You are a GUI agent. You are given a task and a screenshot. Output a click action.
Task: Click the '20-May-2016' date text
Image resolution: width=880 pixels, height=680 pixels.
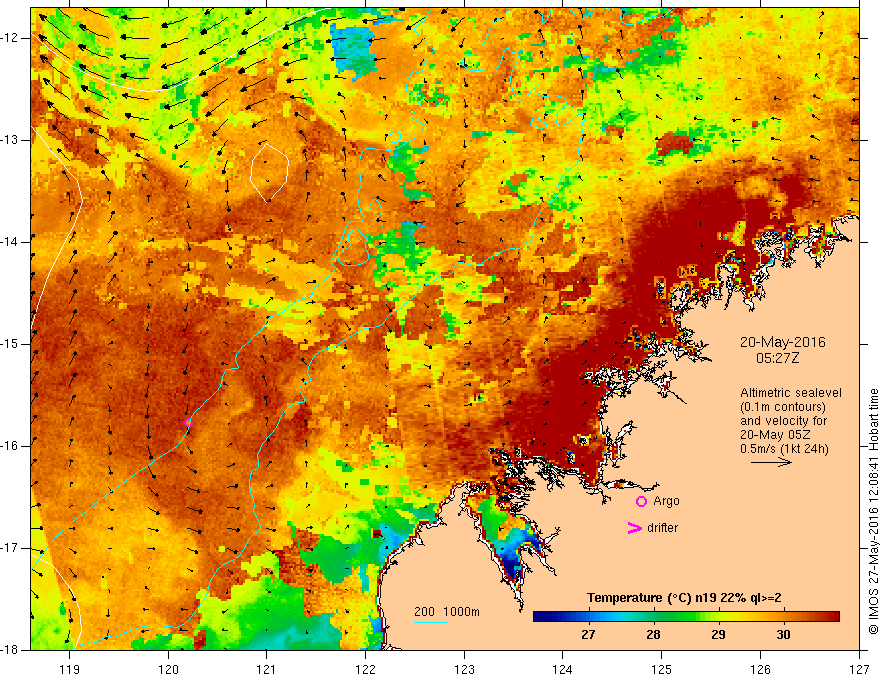(782, 342)
